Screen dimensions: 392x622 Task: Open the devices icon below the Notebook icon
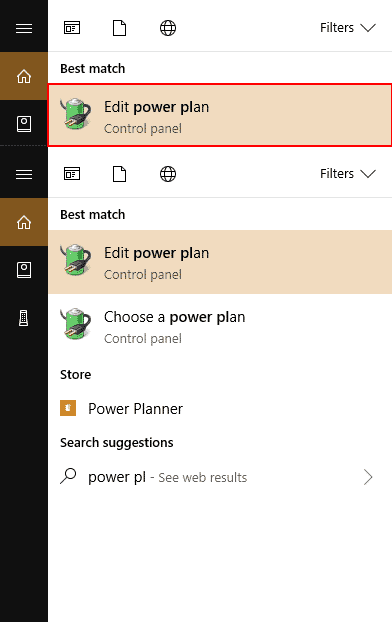(x=24, y=318)
